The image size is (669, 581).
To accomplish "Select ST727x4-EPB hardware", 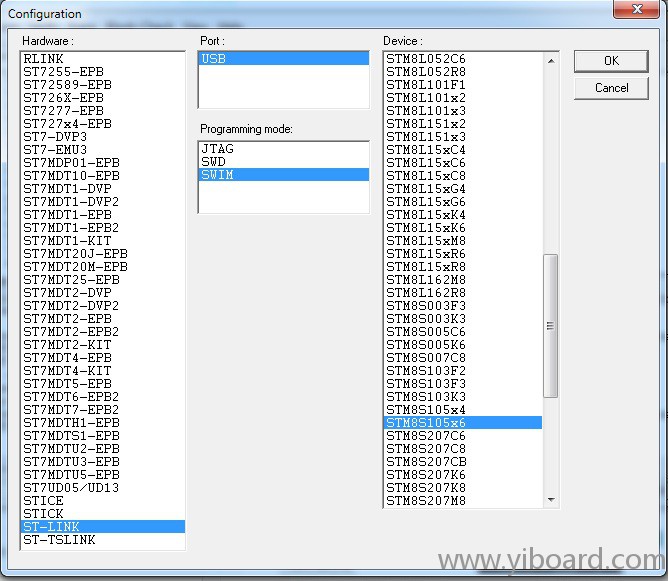I will coord(103,124).
